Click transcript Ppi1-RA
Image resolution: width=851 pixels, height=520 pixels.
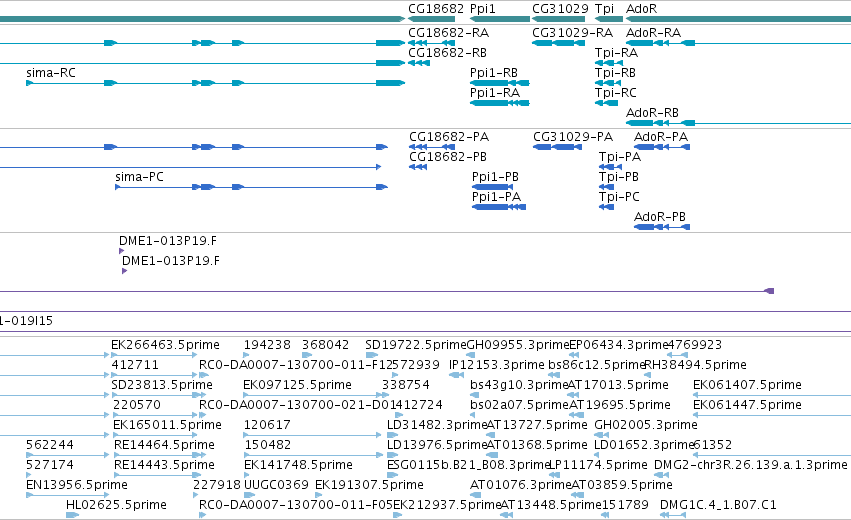pyautogui.click(x=495, y=93)
